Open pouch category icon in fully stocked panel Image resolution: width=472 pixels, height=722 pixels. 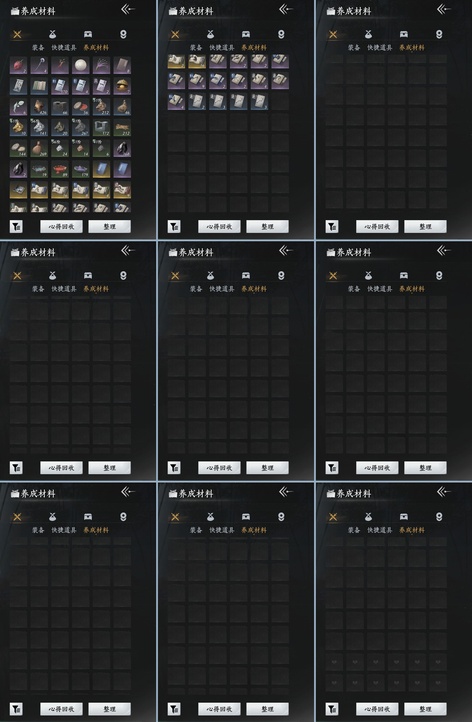tap(52, 35)
